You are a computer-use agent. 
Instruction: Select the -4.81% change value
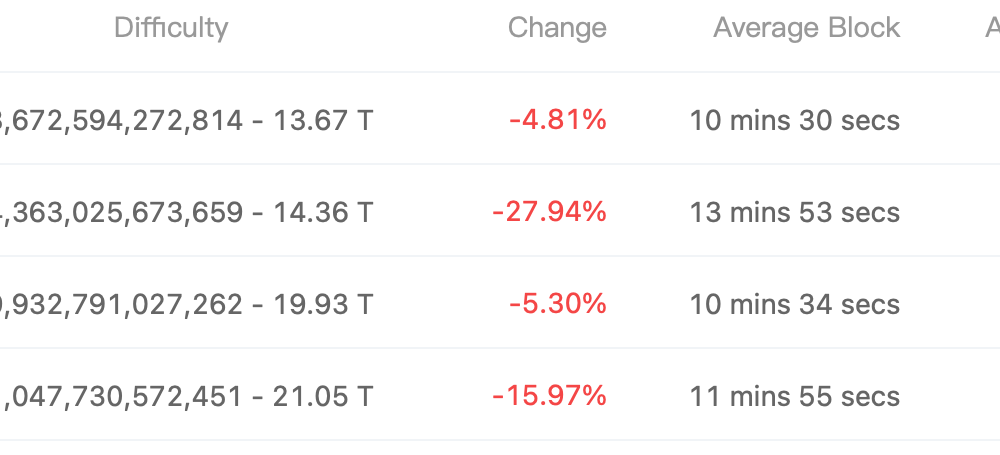[557, 119]
